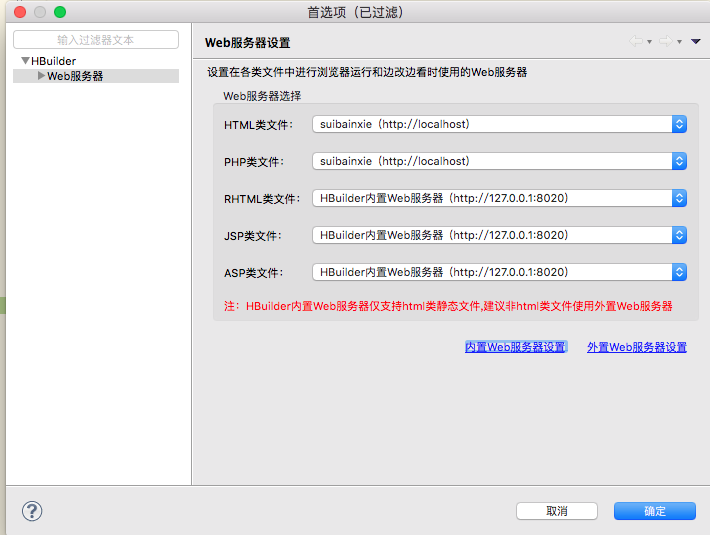Collapse the HBuilder tree node
710x535 pixels.
pos(25,60)
